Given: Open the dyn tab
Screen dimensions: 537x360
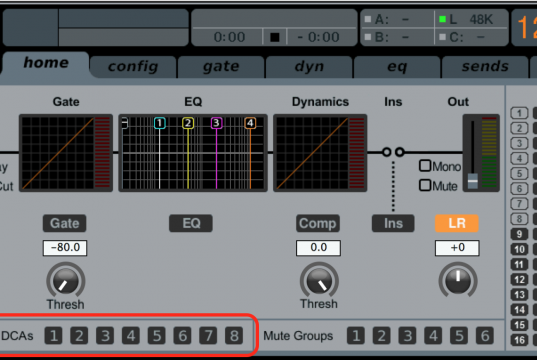Looking at the screenshot, I should (309, 67).
